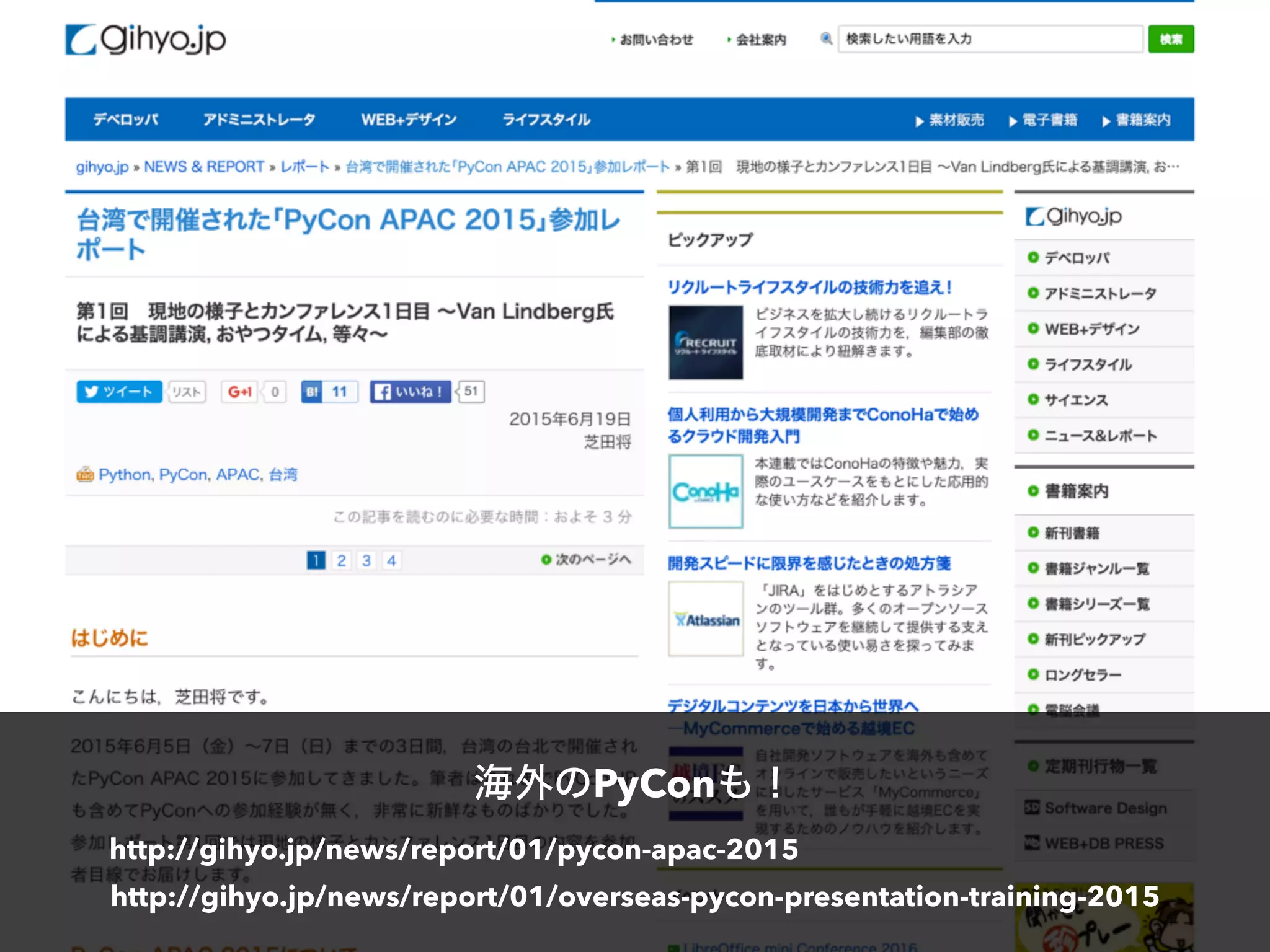Focus the 検索したい用語を入力 search field
The image size is (1270, 952).
point(990,39)
